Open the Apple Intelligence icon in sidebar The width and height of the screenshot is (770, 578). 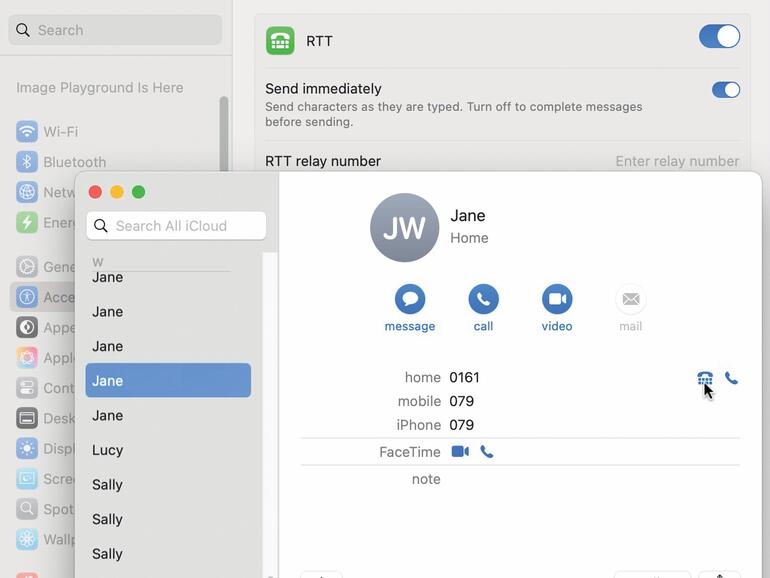tap(27, 358)
